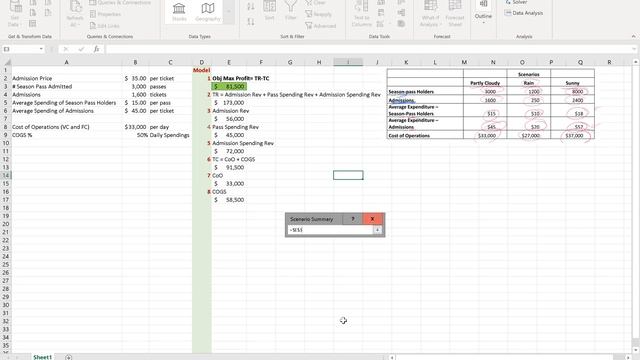Select the currently active empty cell I14
Screen dimensions: 640x360
(348, 175)
